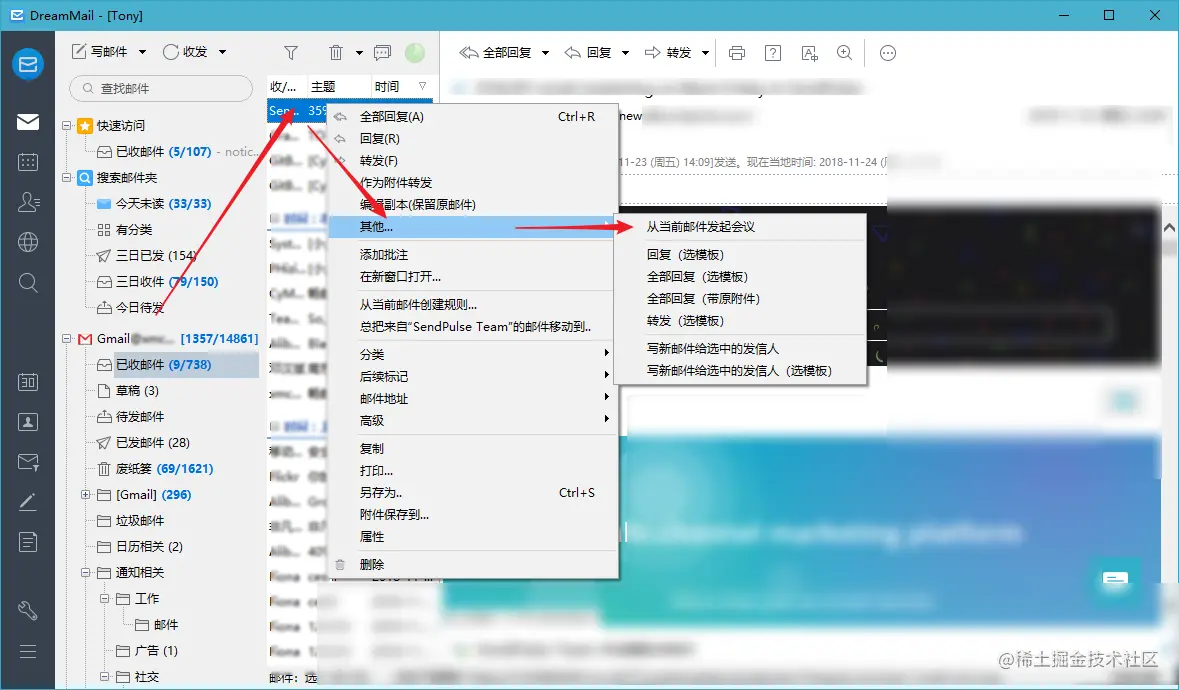Choose 写新邮件给选中的发信人 submenu entry
Image resolution: width=1179 pixels, height=690 pixels.
pyautogui.click(x=740, y=349)
